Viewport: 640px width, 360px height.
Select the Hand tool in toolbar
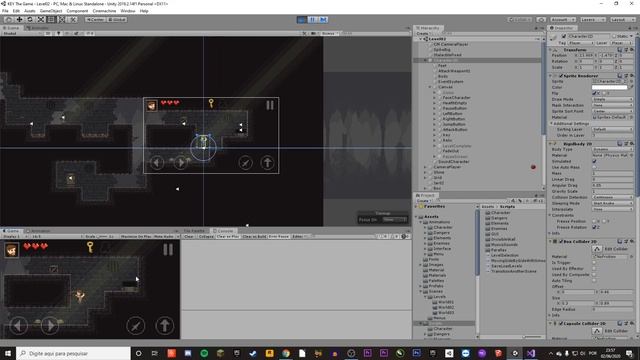click(x=8, y=19)
